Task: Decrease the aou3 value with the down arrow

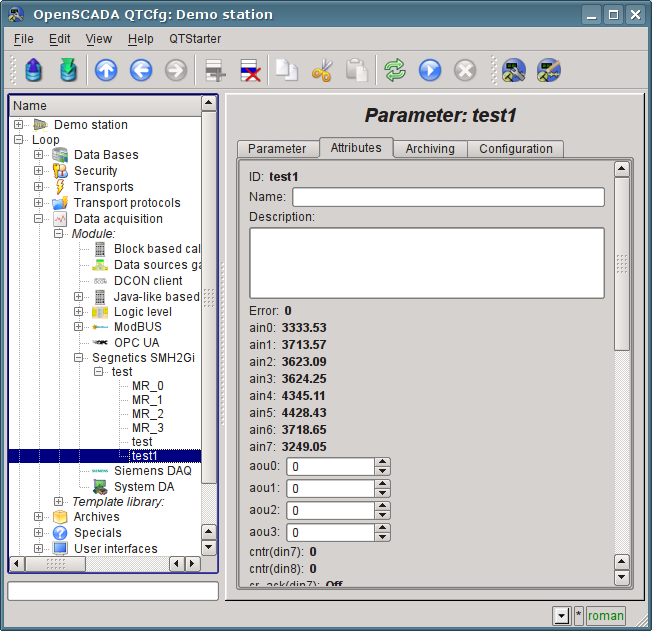Action: 382,538
